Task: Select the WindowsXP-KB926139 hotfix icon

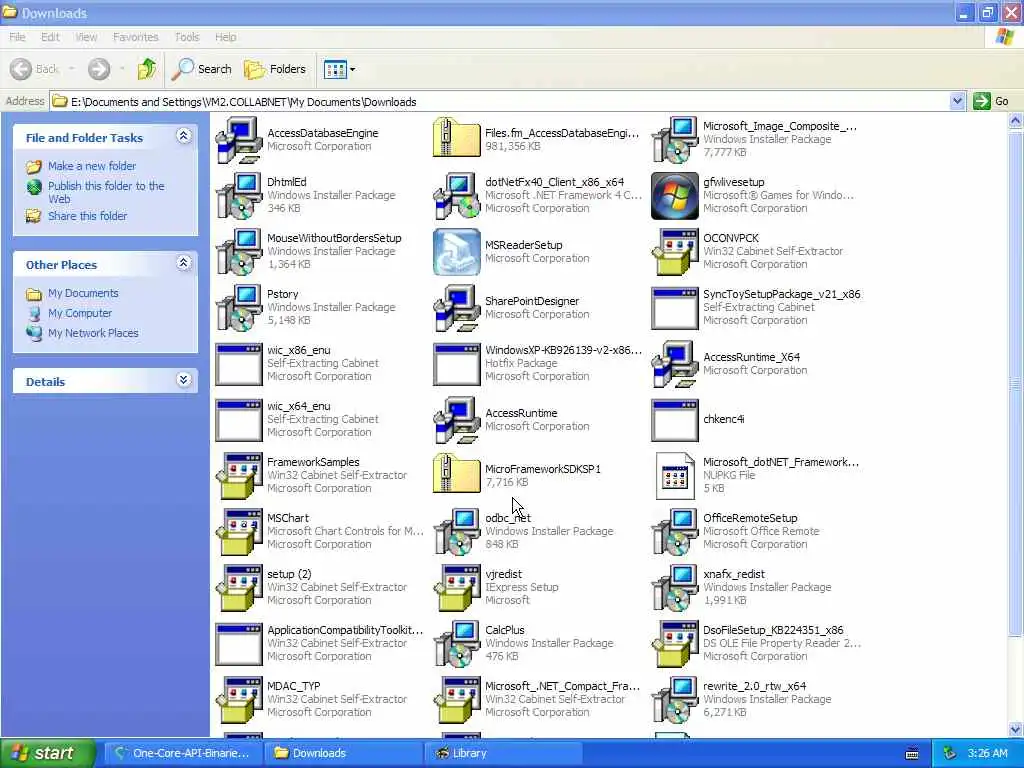Action: 456,364
